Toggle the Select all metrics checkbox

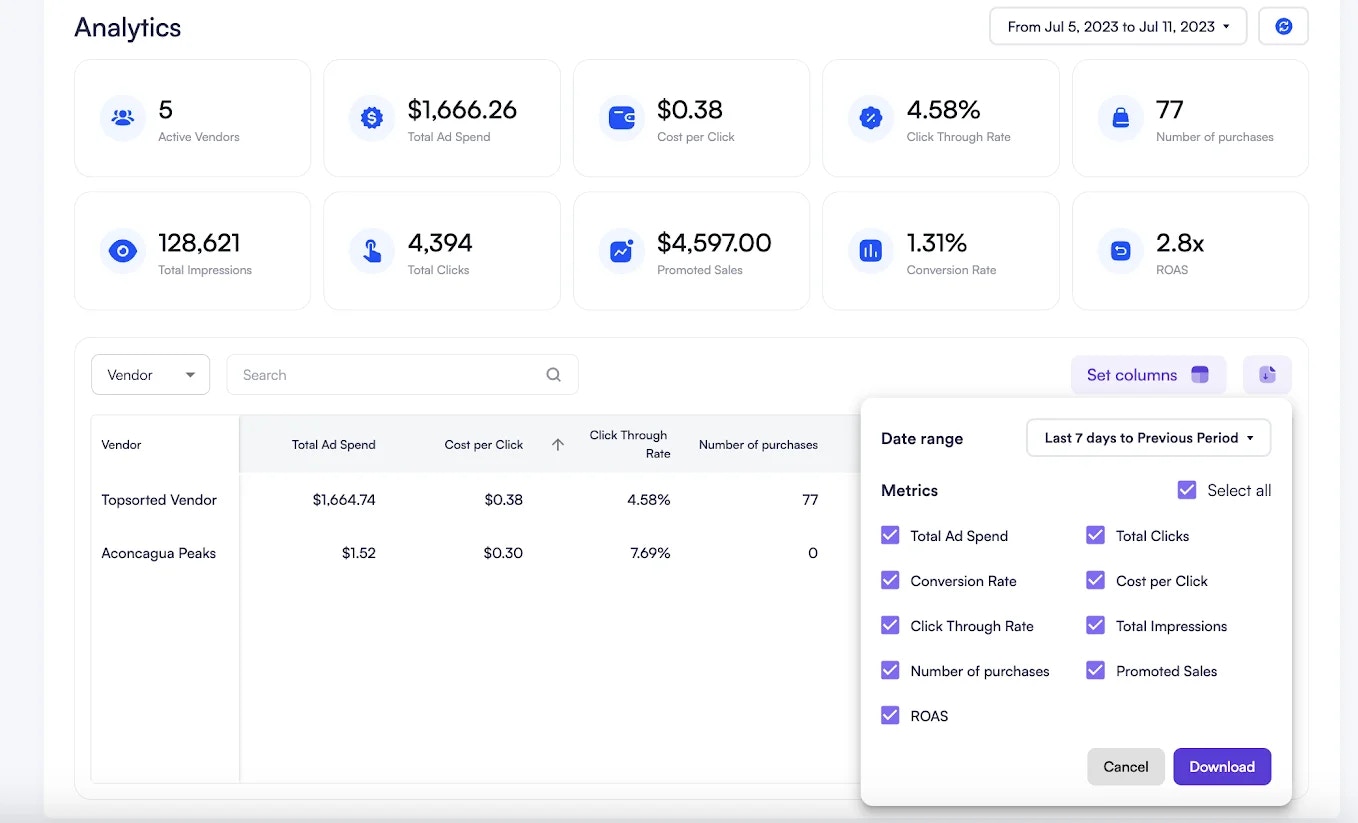(x=1187, y=490)
